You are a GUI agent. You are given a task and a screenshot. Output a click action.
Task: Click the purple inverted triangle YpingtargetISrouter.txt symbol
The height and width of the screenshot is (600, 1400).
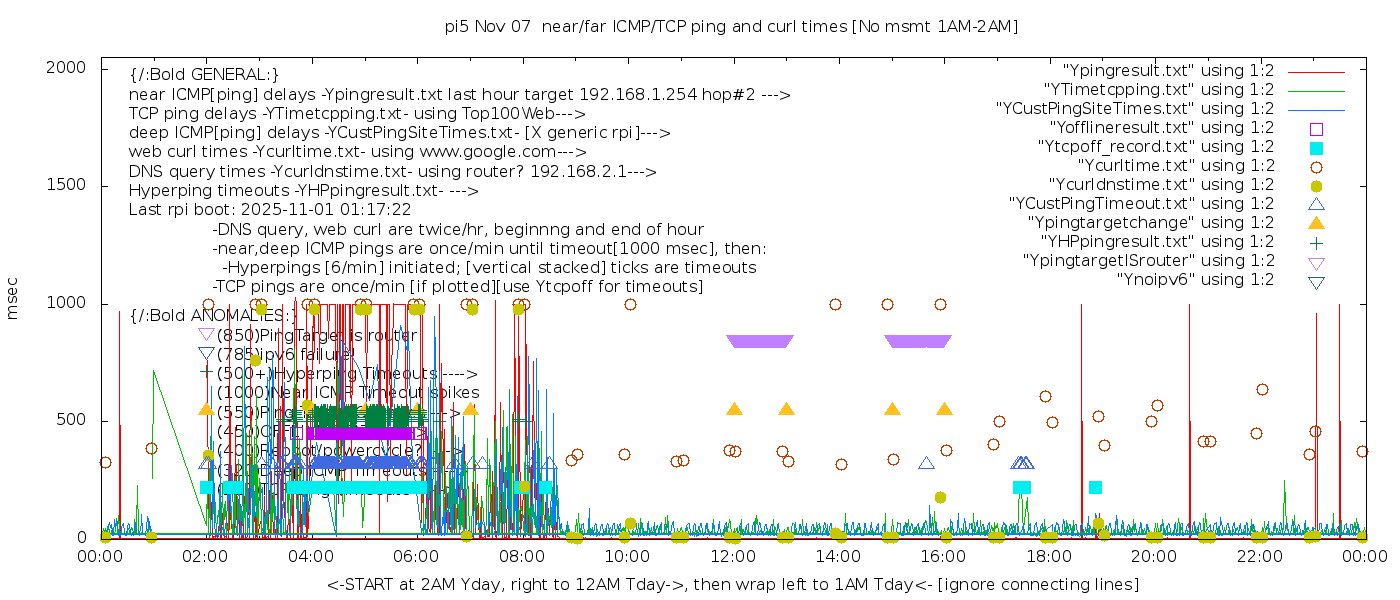[x=1316, y=262]
